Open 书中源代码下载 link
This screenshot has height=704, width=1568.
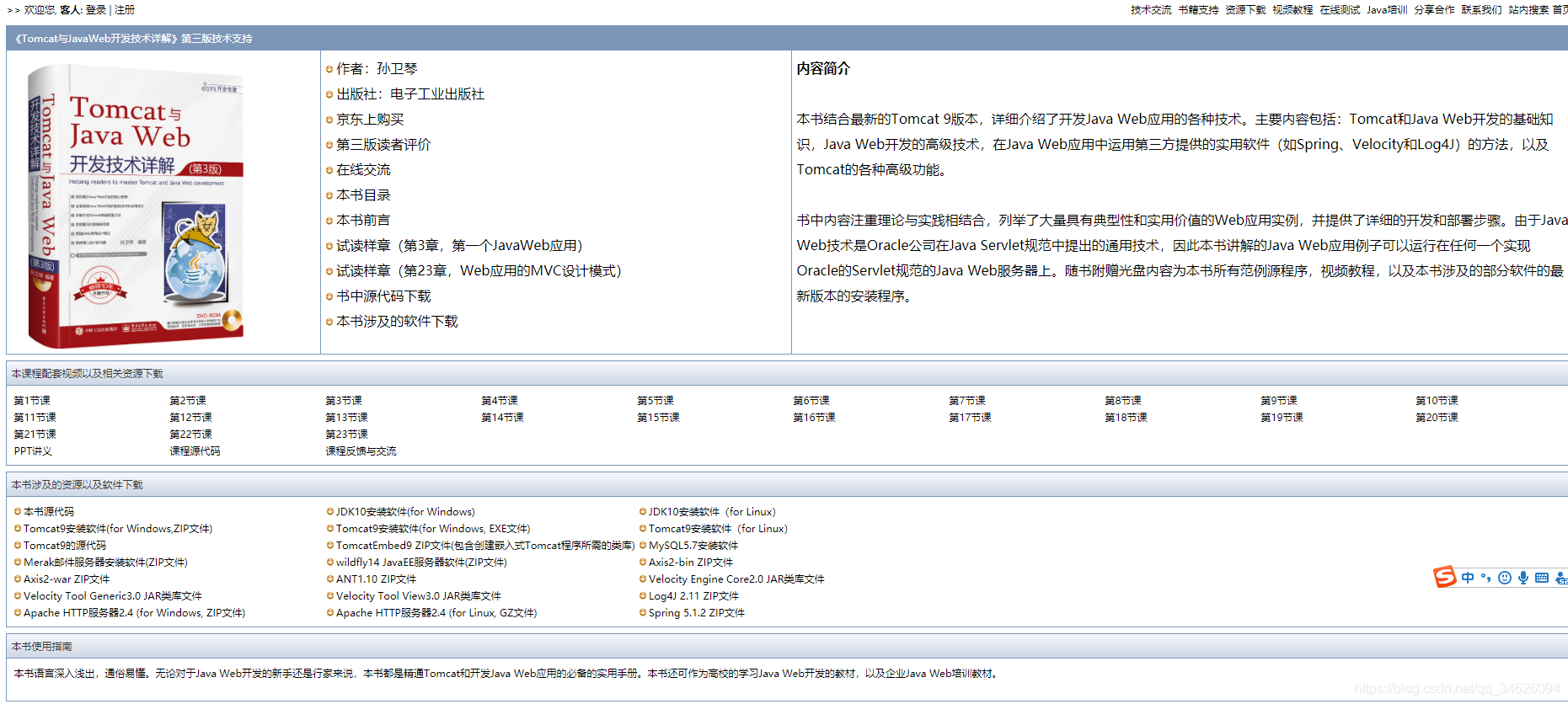383,296
